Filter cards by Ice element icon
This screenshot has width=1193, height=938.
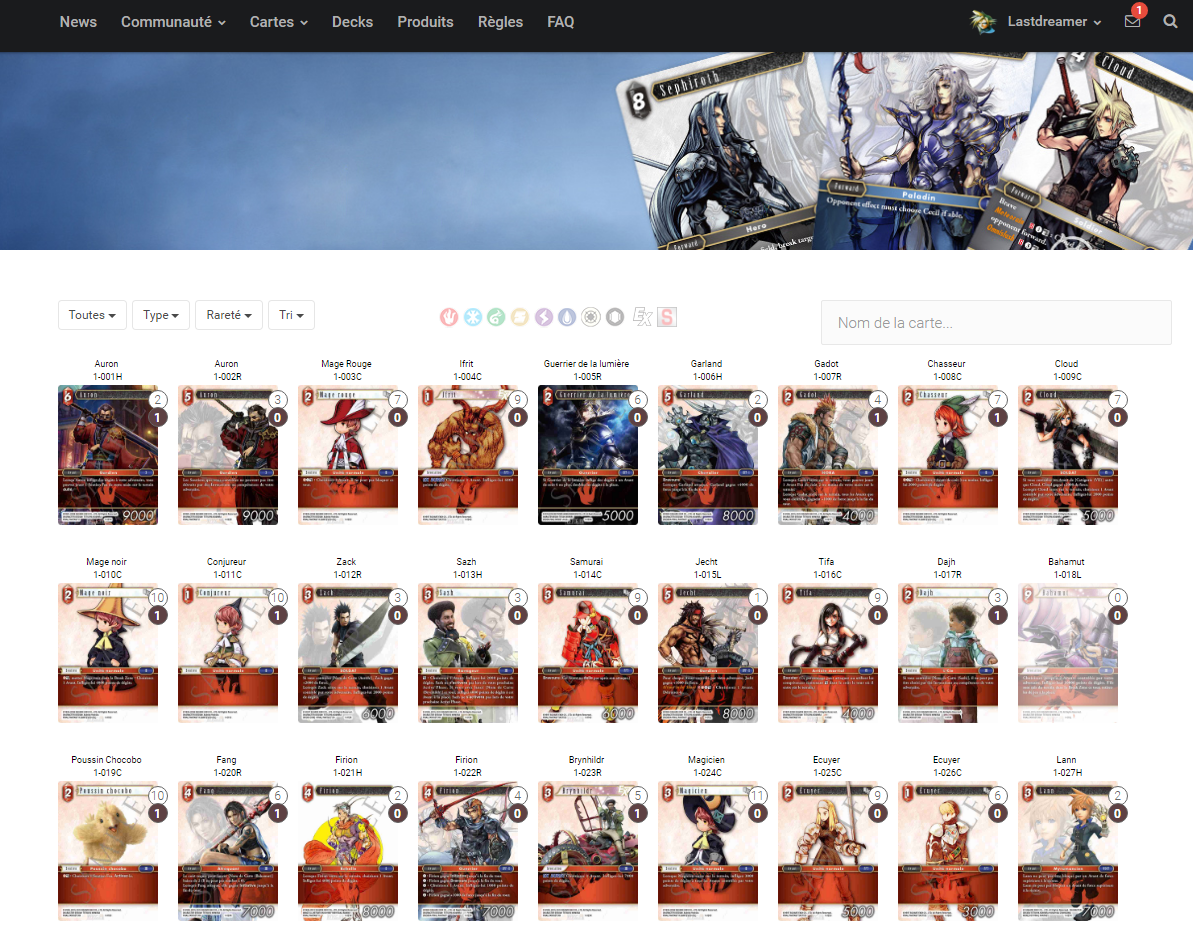[473, 317]
